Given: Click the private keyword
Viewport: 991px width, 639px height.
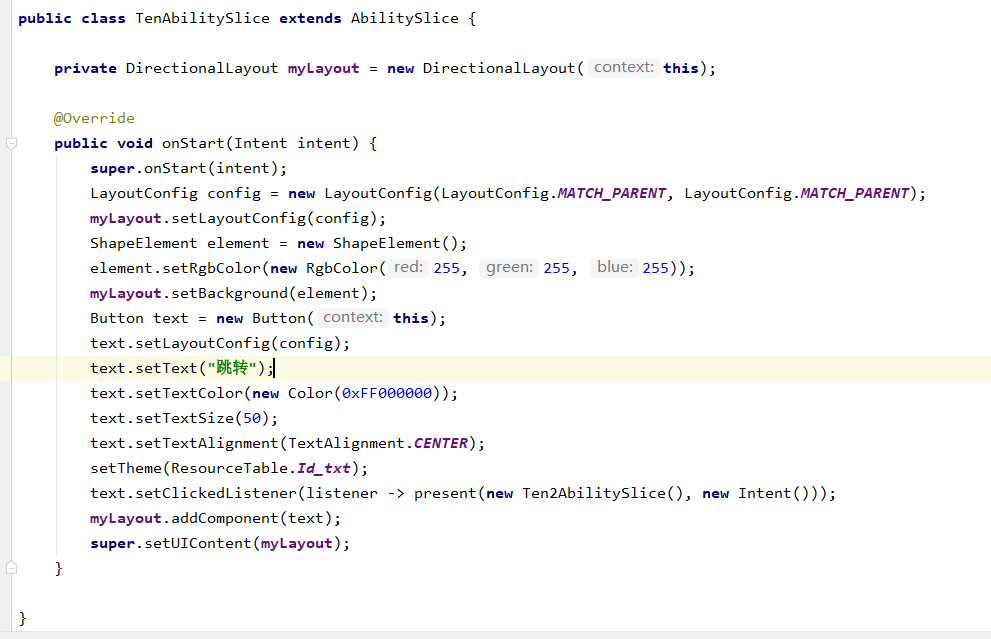Looking at the screenshot, I should pyautogui.click(x=85, y=68).
